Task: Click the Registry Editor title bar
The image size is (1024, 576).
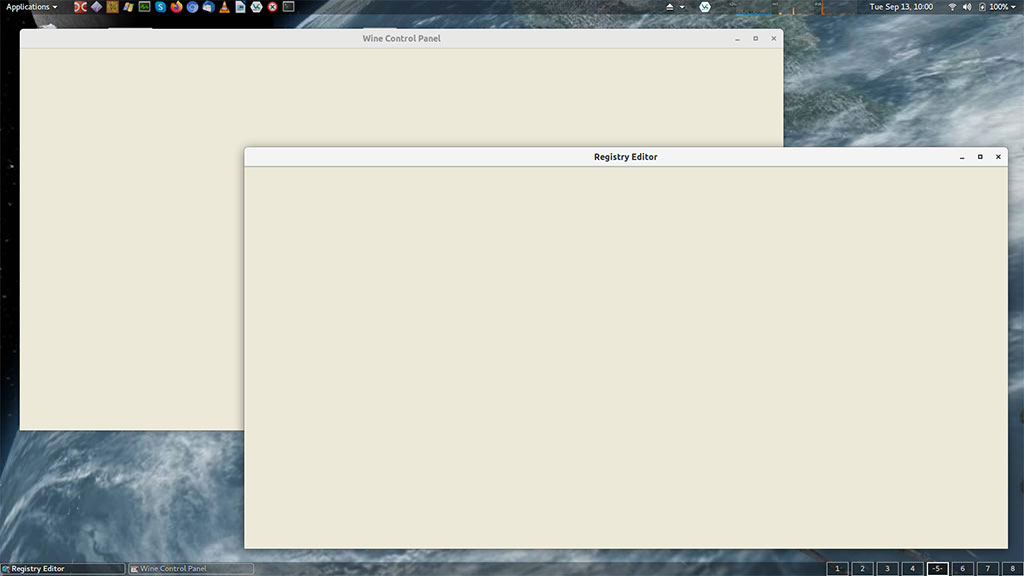Action: tap(626, 157)
